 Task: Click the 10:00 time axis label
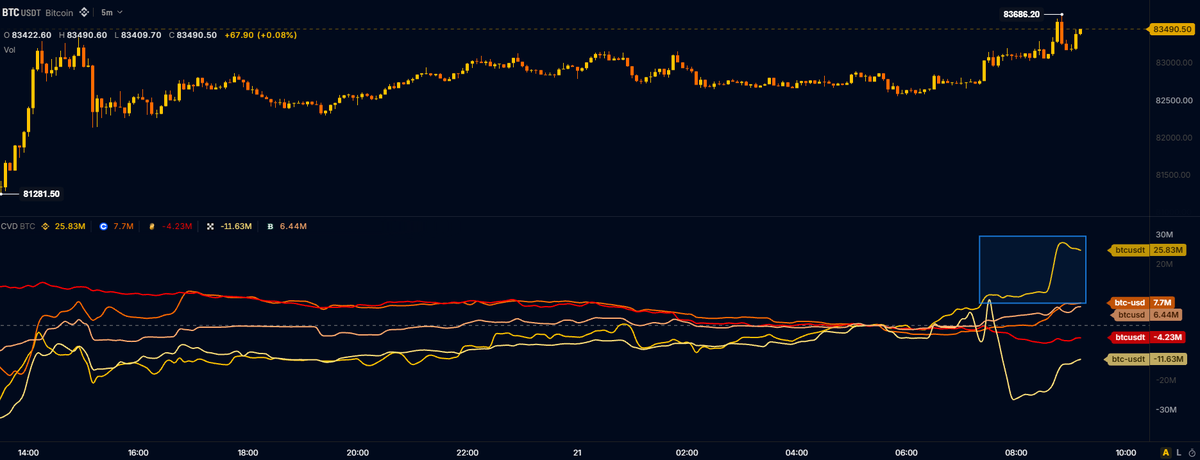1125,453
